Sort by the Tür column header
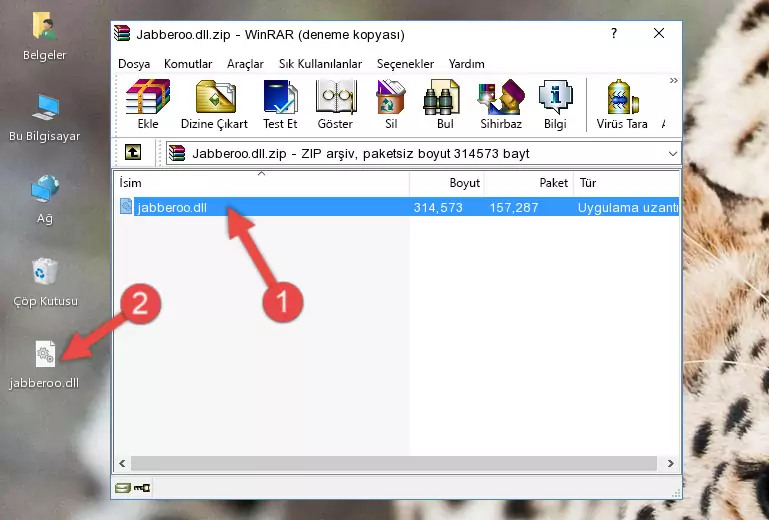The height and width of the screenshot is (520, 769). pyautogui.click(x=626, y=182)
